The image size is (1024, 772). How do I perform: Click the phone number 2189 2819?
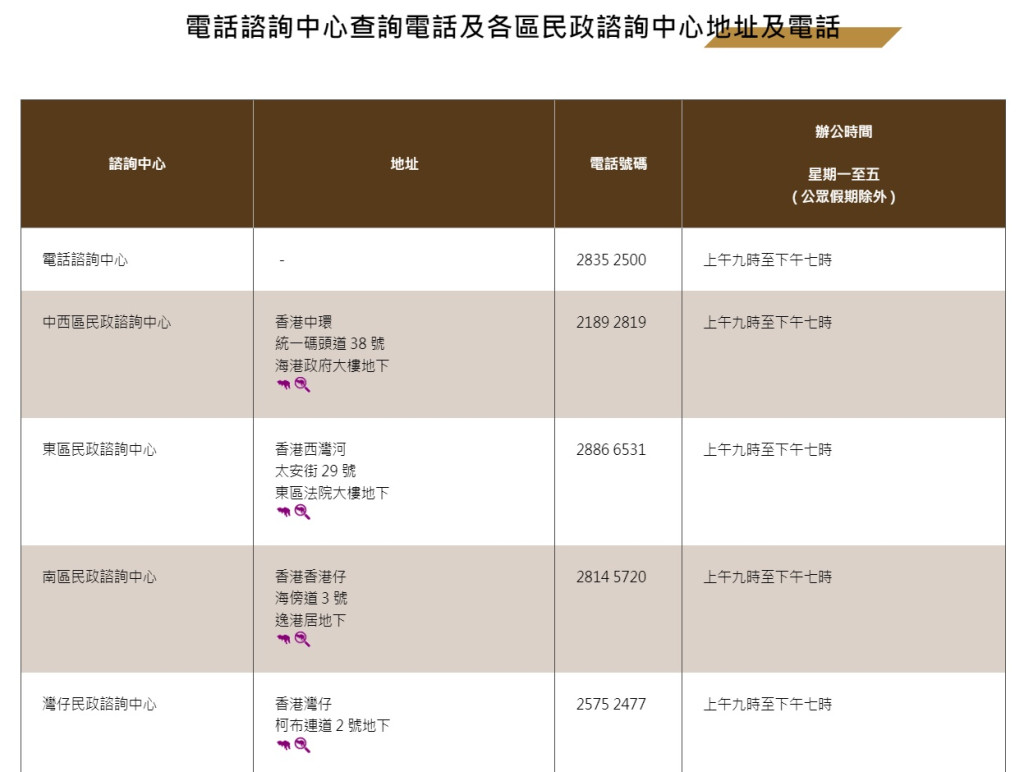[x=611, y=323]
